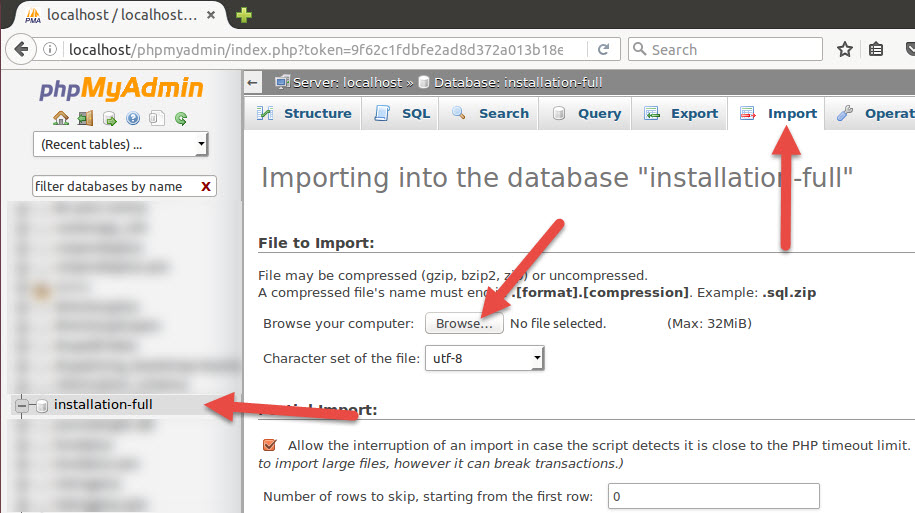Open phpMyAdmin documentation help icon

click(133, 118)
